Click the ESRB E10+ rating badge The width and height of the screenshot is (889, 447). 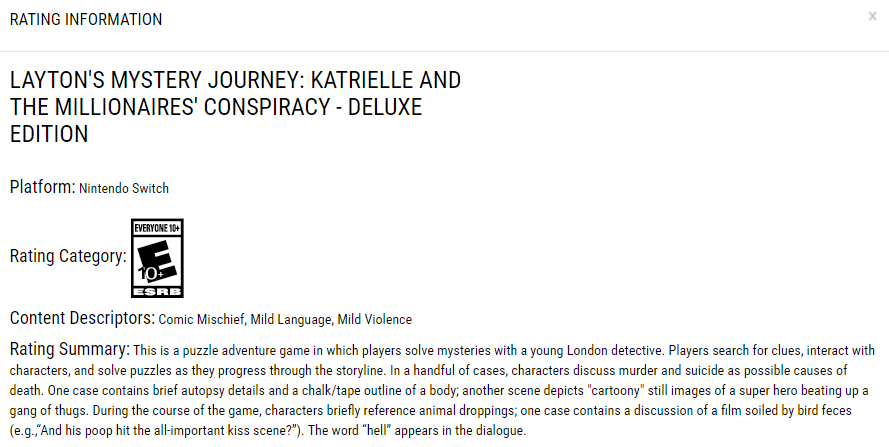[157, 258]
